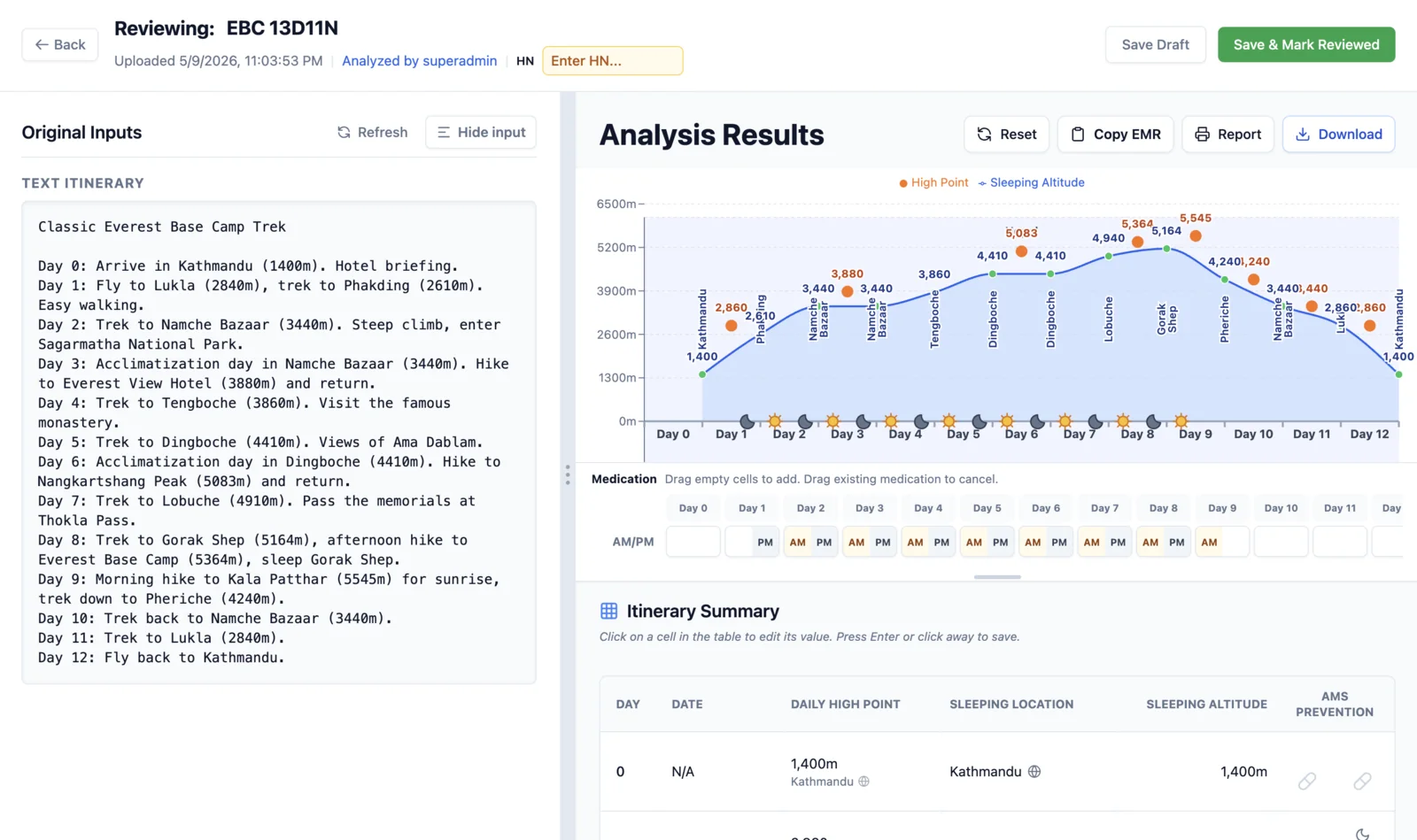Reset the analysis results
1417x840 pixels.
1006,134
